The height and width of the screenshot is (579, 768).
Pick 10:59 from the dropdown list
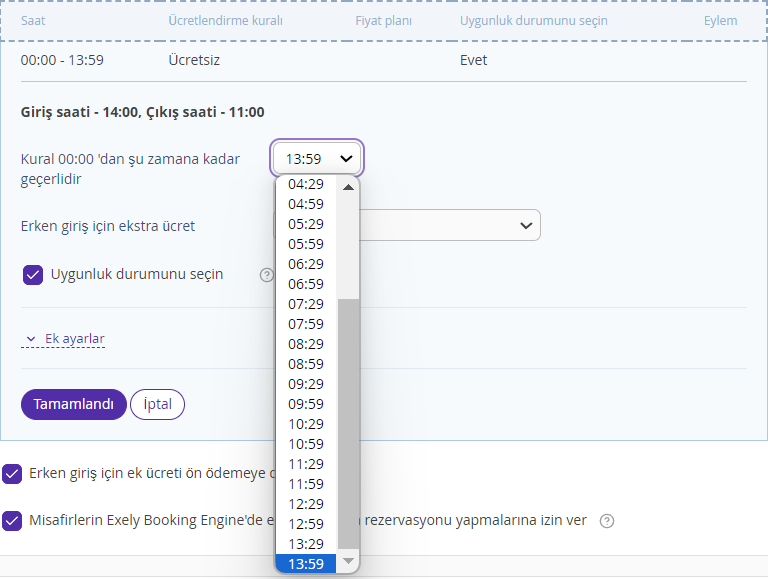pos(306,444)
